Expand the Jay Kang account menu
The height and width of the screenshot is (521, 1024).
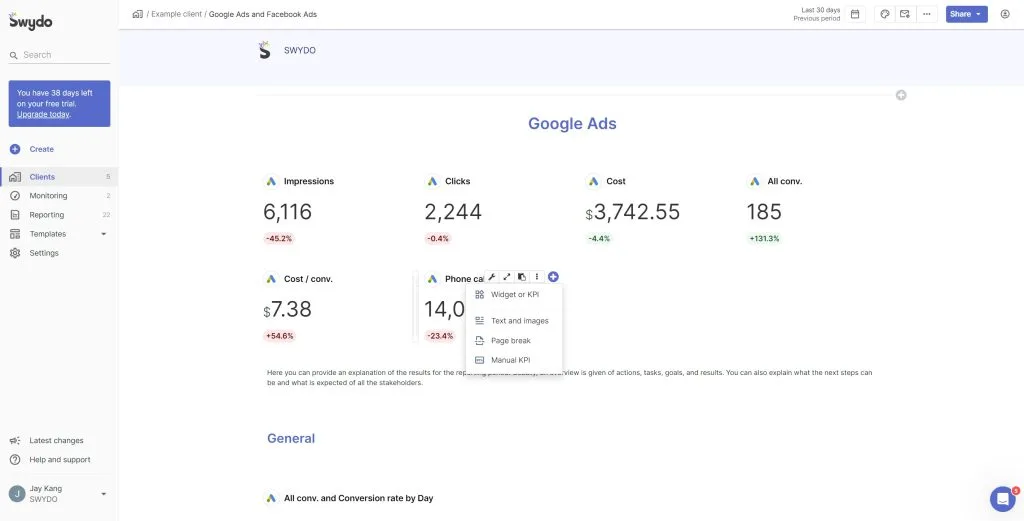coord(103,494)
